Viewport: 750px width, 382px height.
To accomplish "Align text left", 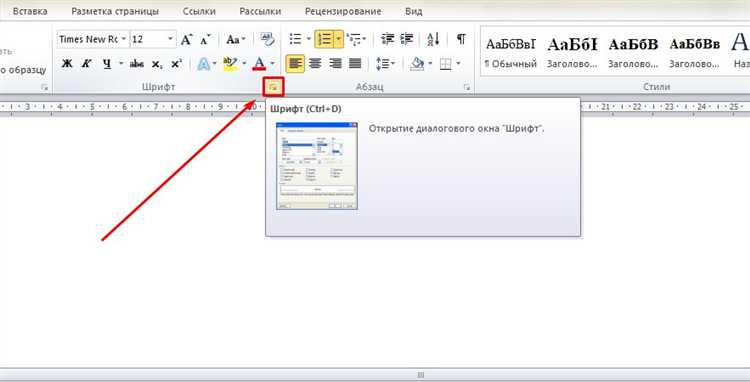I will click(295, 63).
